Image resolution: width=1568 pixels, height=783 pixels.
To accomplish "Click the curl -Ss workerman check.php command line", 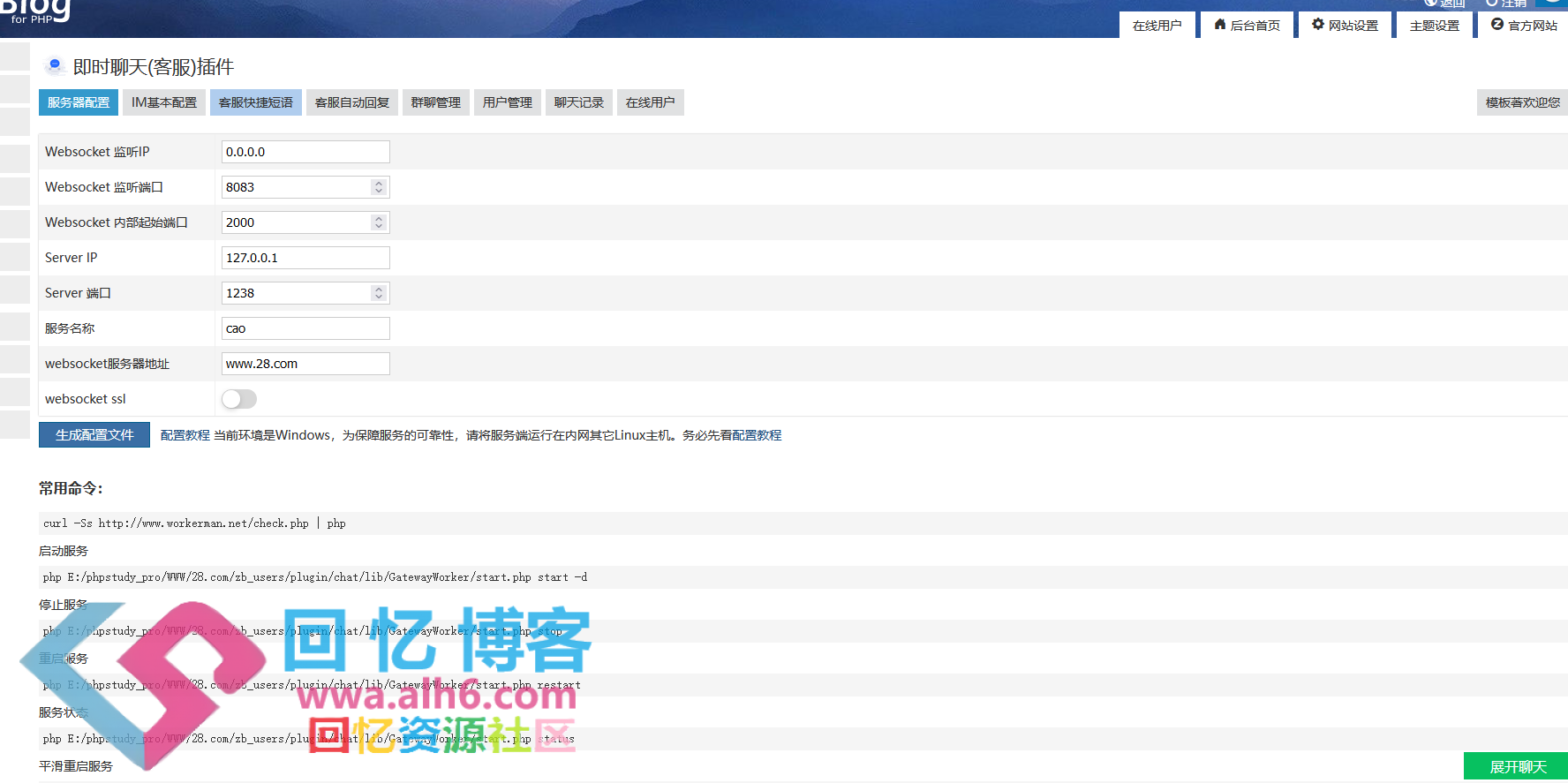I will tap(803, 523).
